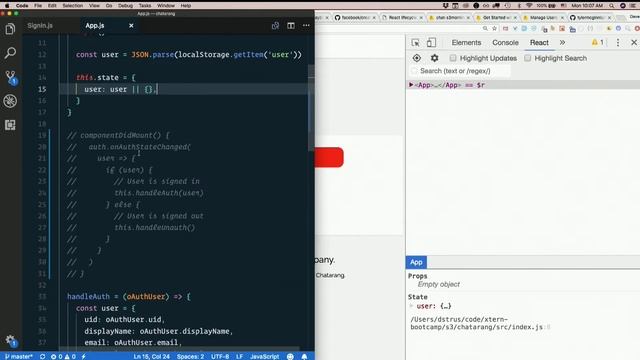This screenshot has width=640, height=360.
Task: Click the index.js source path link
Action: (479, 323)
